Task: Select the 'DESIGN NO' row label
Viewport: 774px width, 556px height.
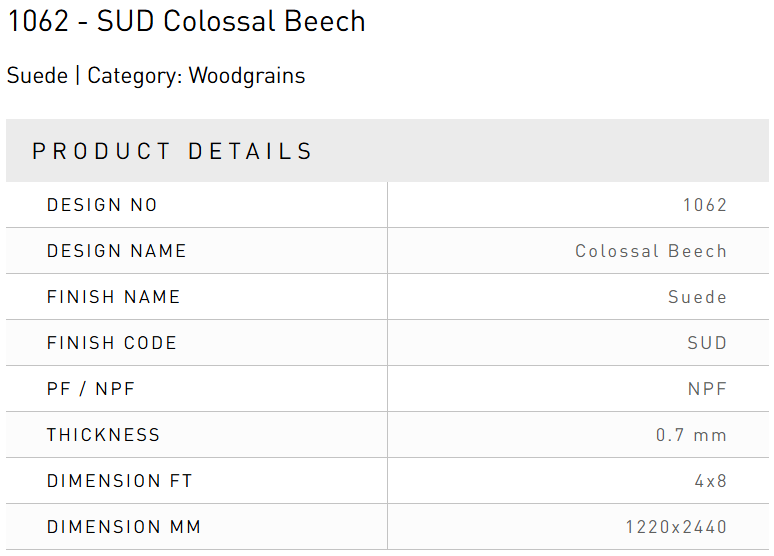Action: click(x=102, y=205)
